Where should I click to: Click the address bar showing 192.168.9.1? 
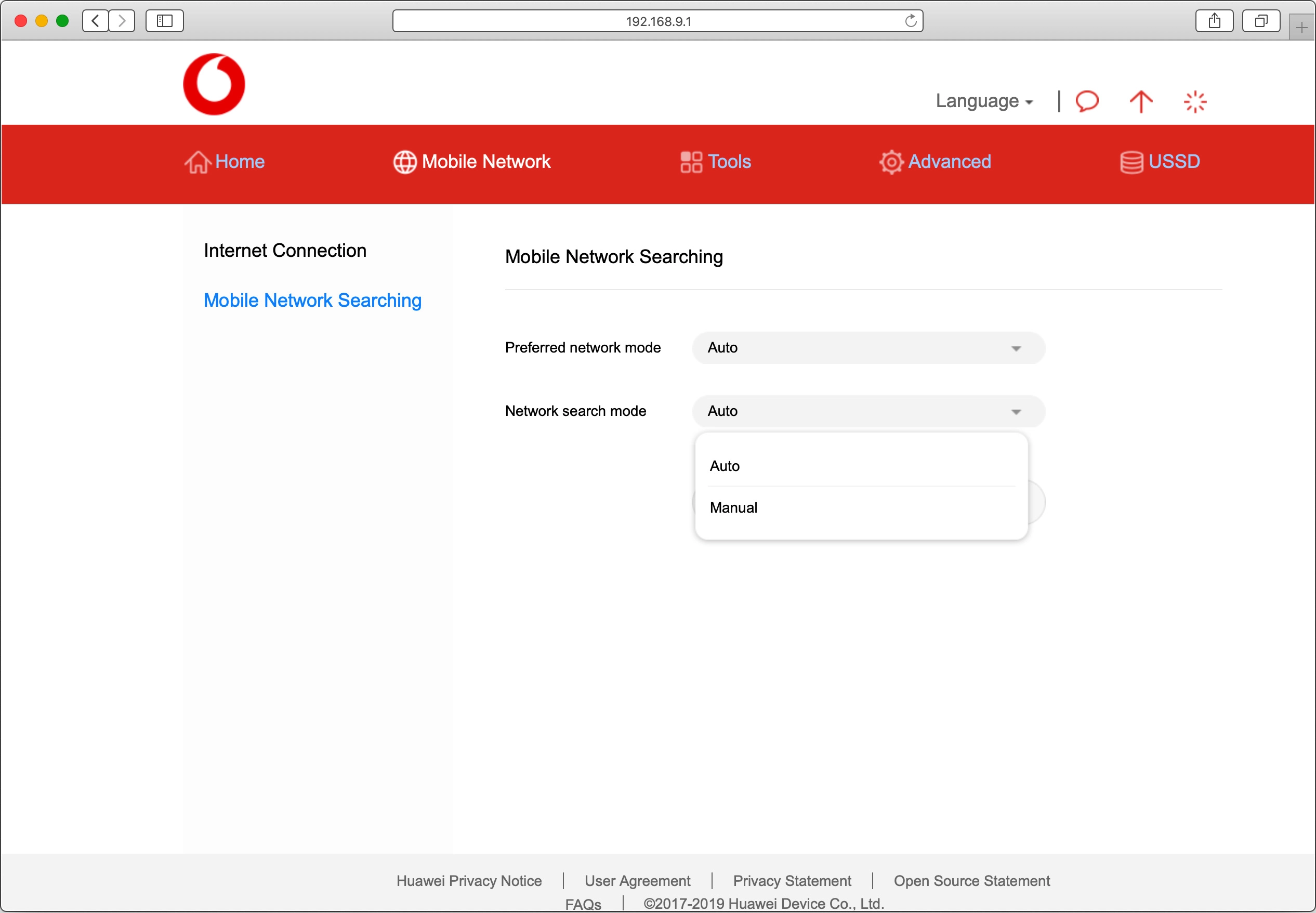657,21
